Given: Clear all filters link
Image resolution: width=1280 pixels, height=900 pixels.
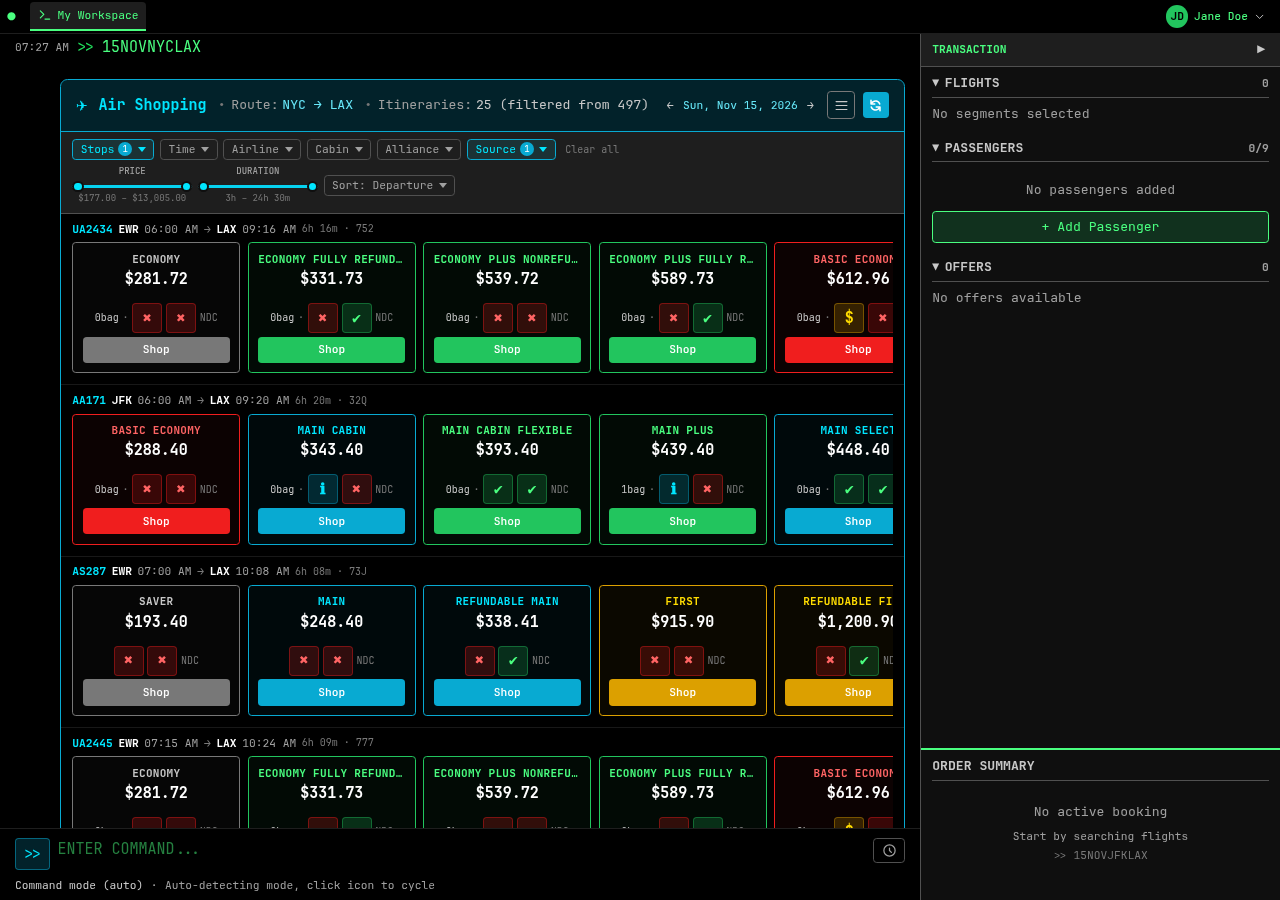Looking at the screenshot, I should [x=592, y=150].
